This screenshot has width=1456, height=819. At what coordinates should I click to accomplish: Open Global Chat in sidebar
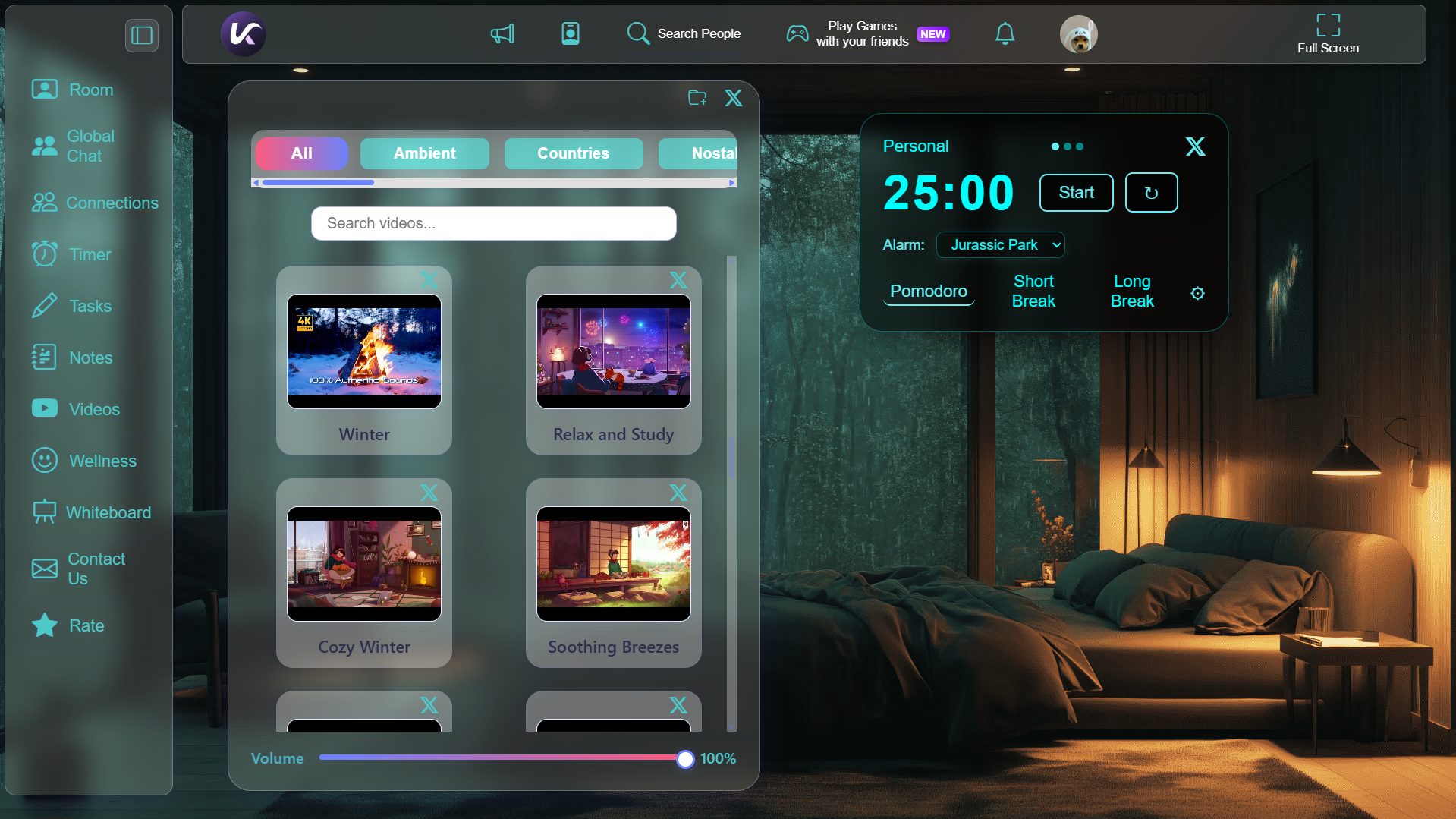coord(73,146)
